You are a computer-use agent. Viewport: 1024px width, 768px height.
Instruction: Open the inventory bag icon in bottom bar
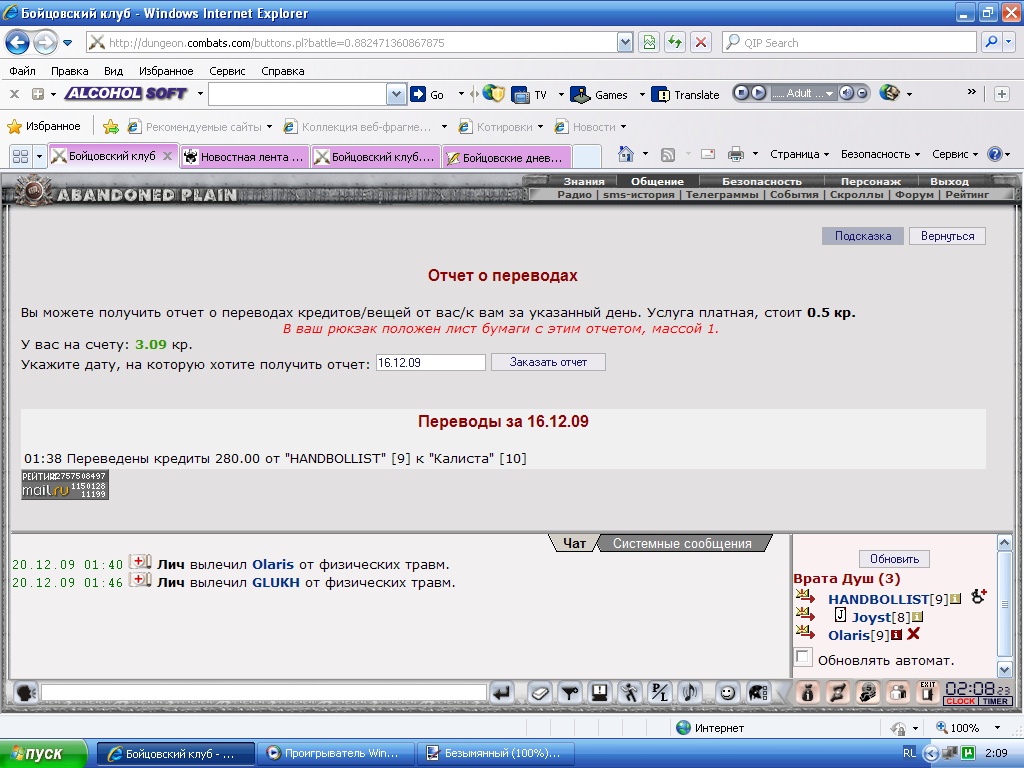(808, 692)
